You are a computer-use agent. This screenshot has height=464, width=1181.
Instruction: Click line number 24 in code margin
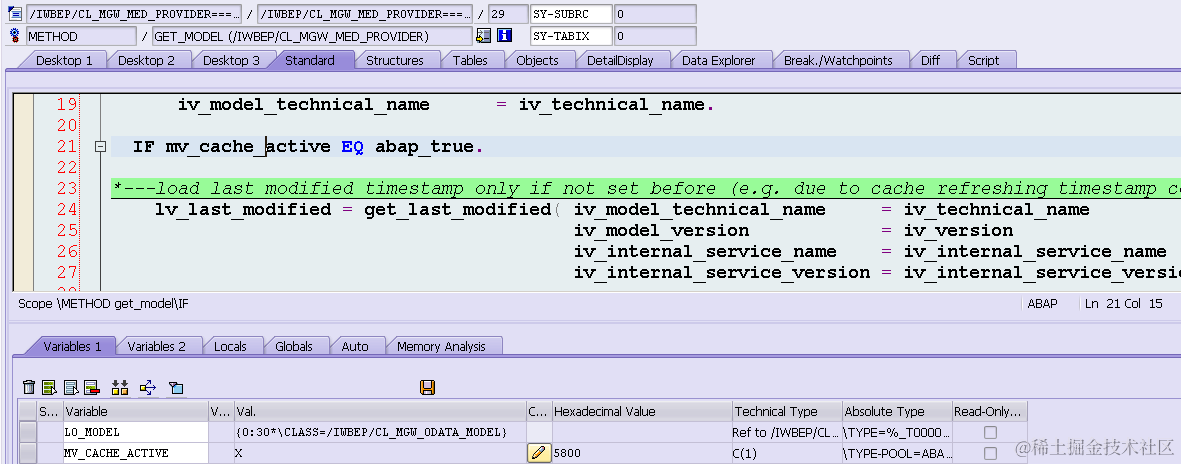(67, 209)
